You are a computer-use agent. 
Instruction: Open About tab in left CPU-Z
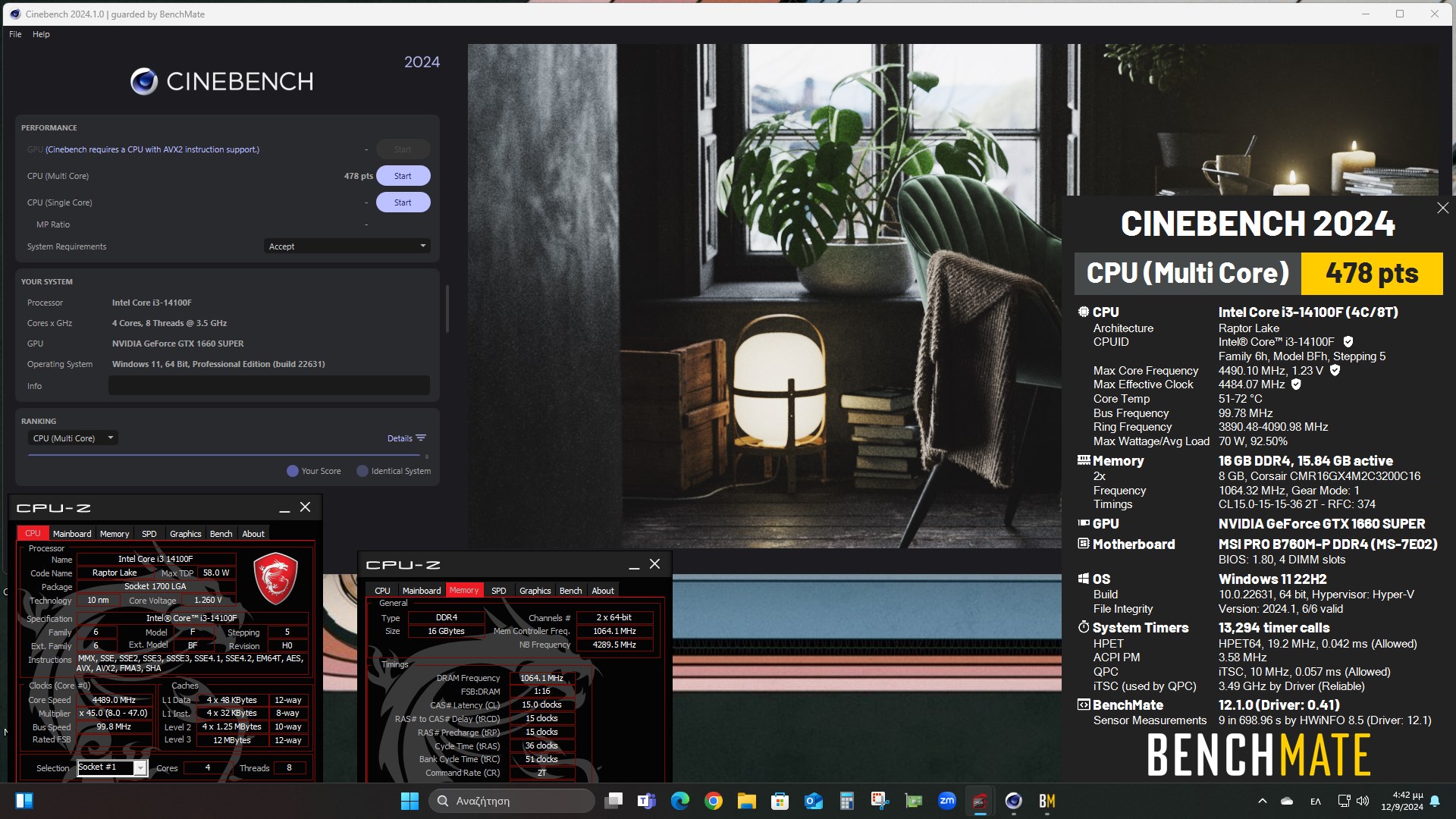[253, 534]
